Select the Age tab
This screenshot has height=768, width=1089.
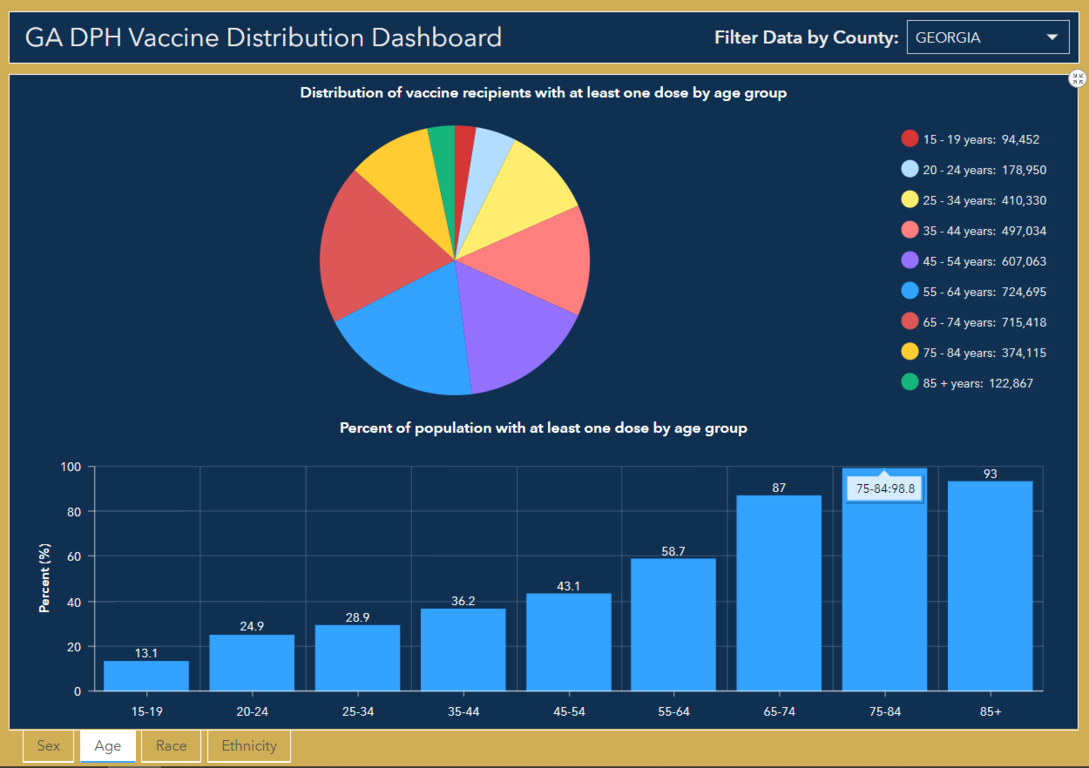click(107, 746)
